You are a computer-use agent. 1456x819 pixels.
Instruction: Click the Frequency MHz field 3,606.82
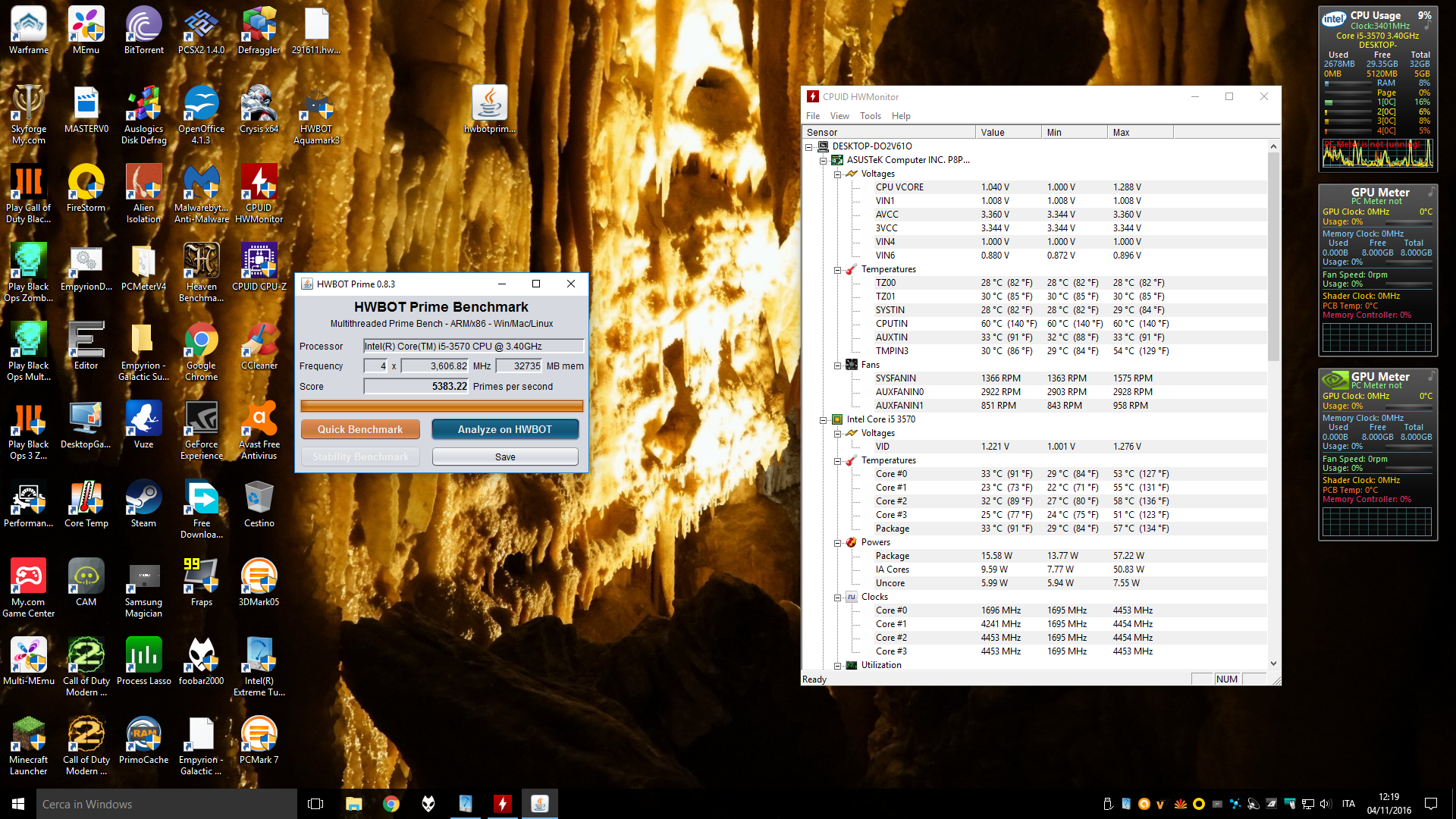tap(435, 366)
